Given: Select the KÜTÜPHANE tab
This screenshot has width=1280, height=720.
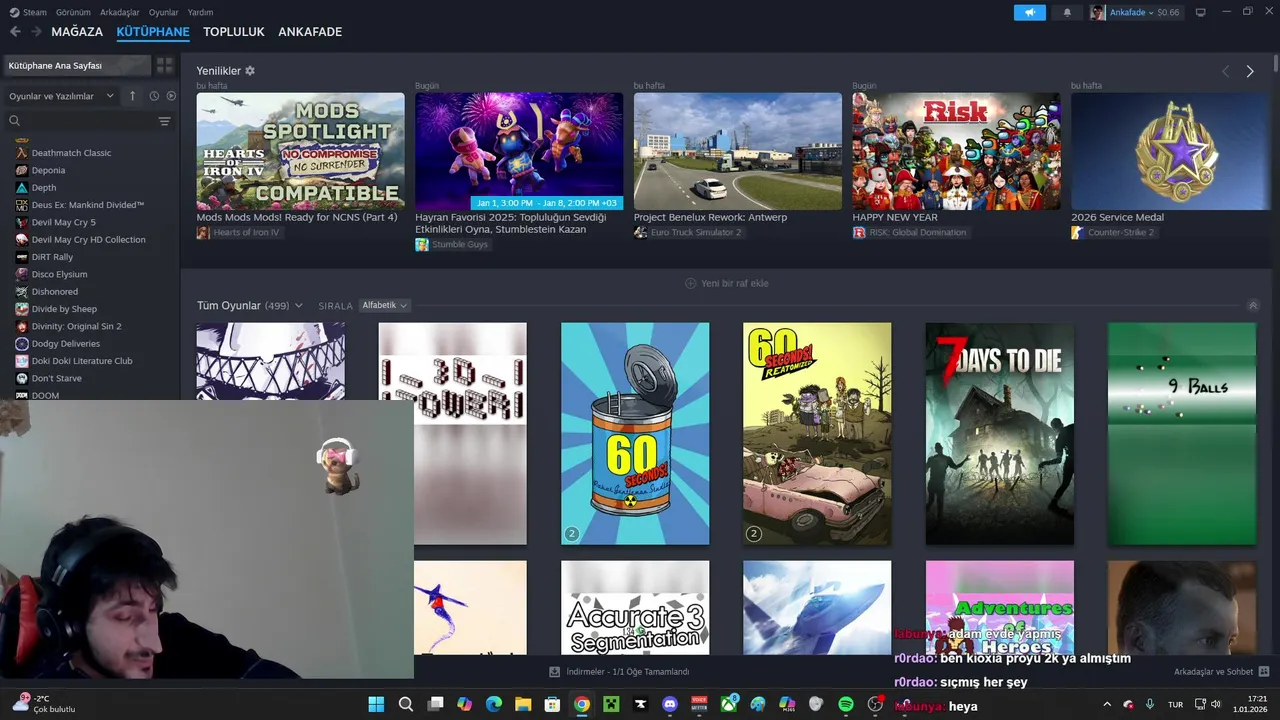Looking at the screenshot, I should 153,32.
